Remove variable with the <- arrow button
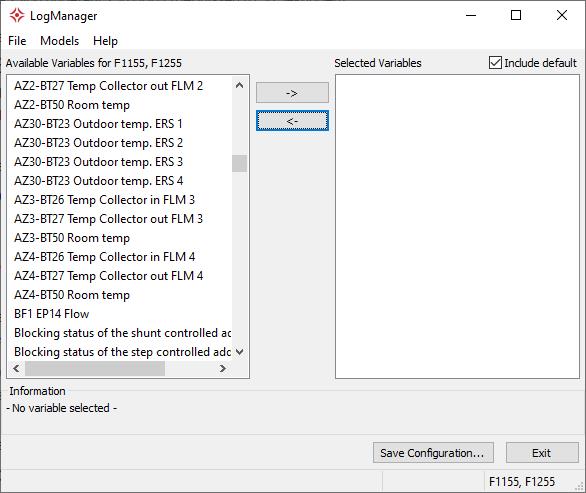586x493 pixels. 292,121
